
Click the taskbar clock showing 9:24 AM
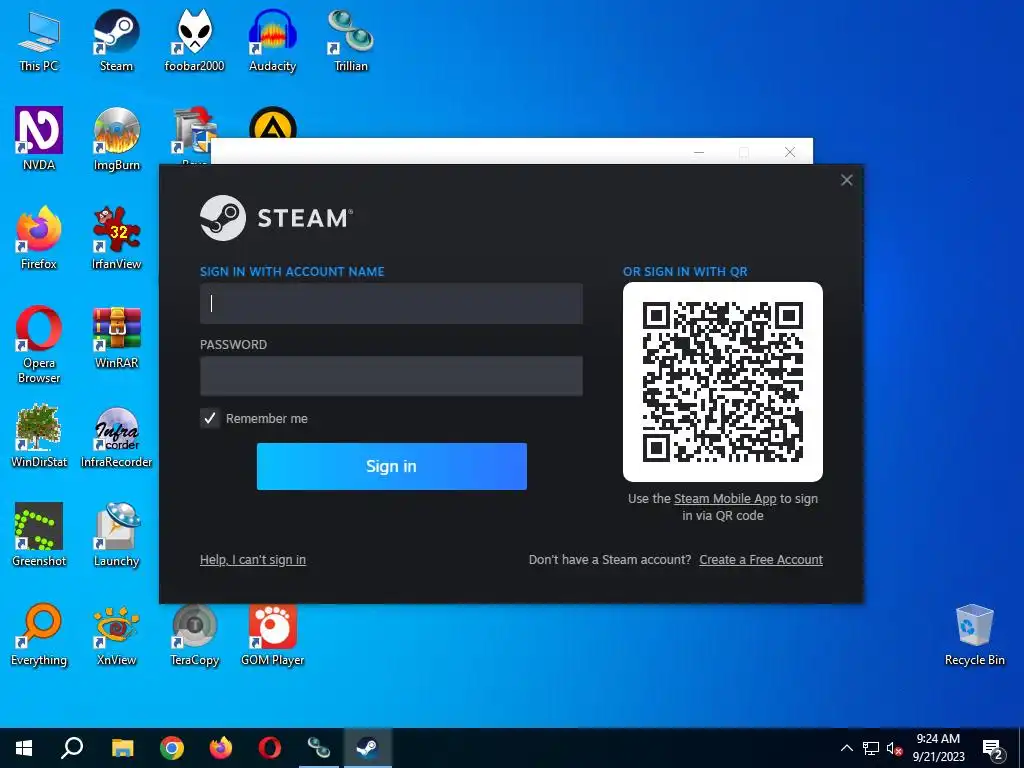(x=938, y=748)
